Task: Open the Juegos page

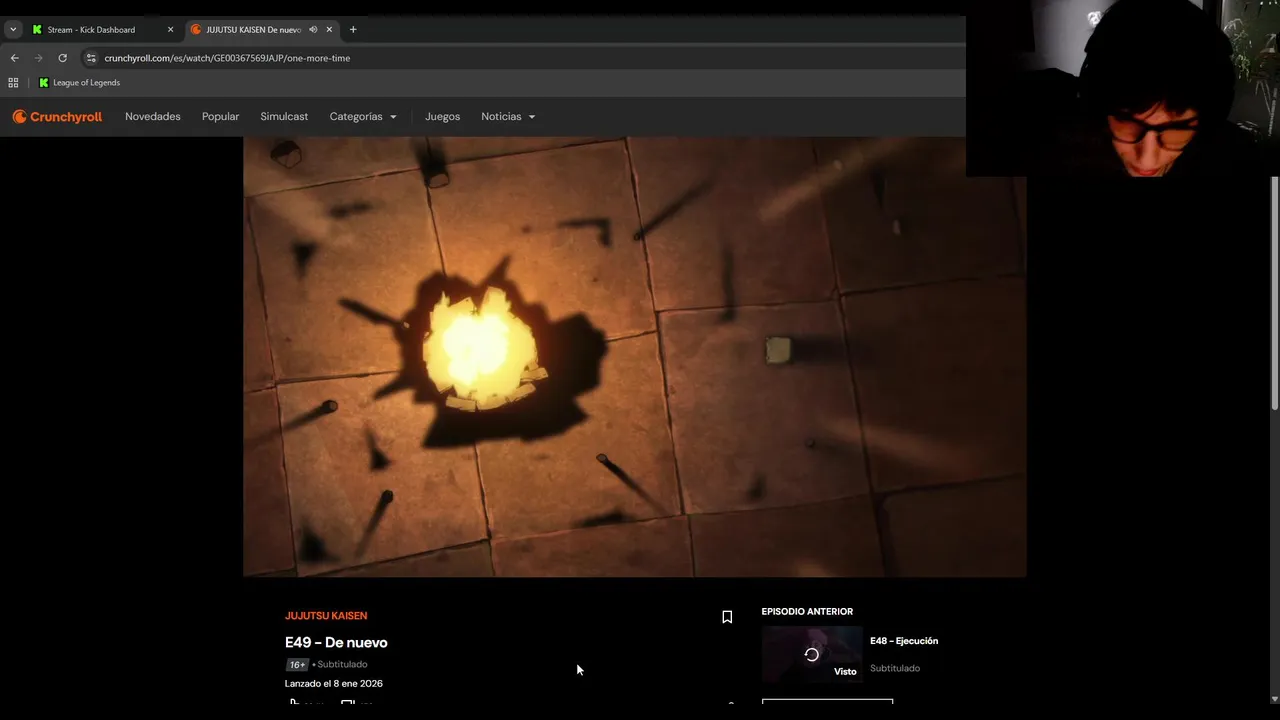Action: [442, 117]
